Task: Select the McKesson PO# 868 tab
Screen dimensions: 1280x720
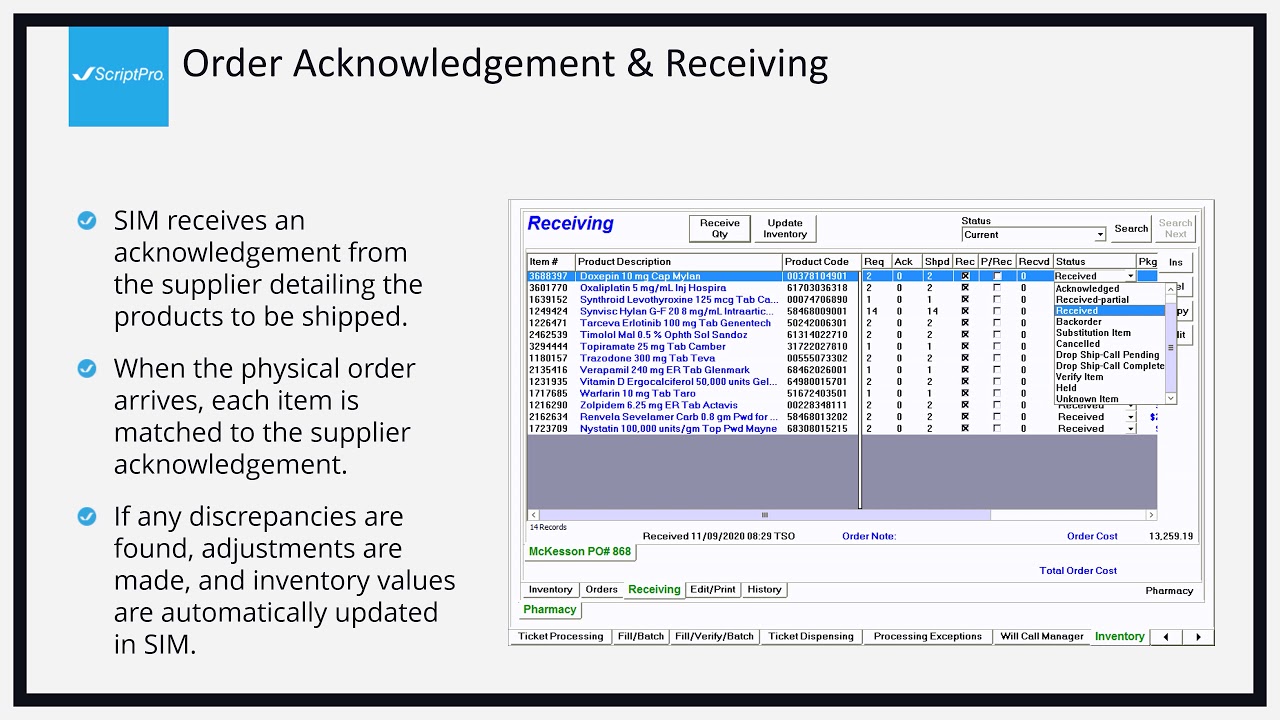Action: [x=580, y=552]
